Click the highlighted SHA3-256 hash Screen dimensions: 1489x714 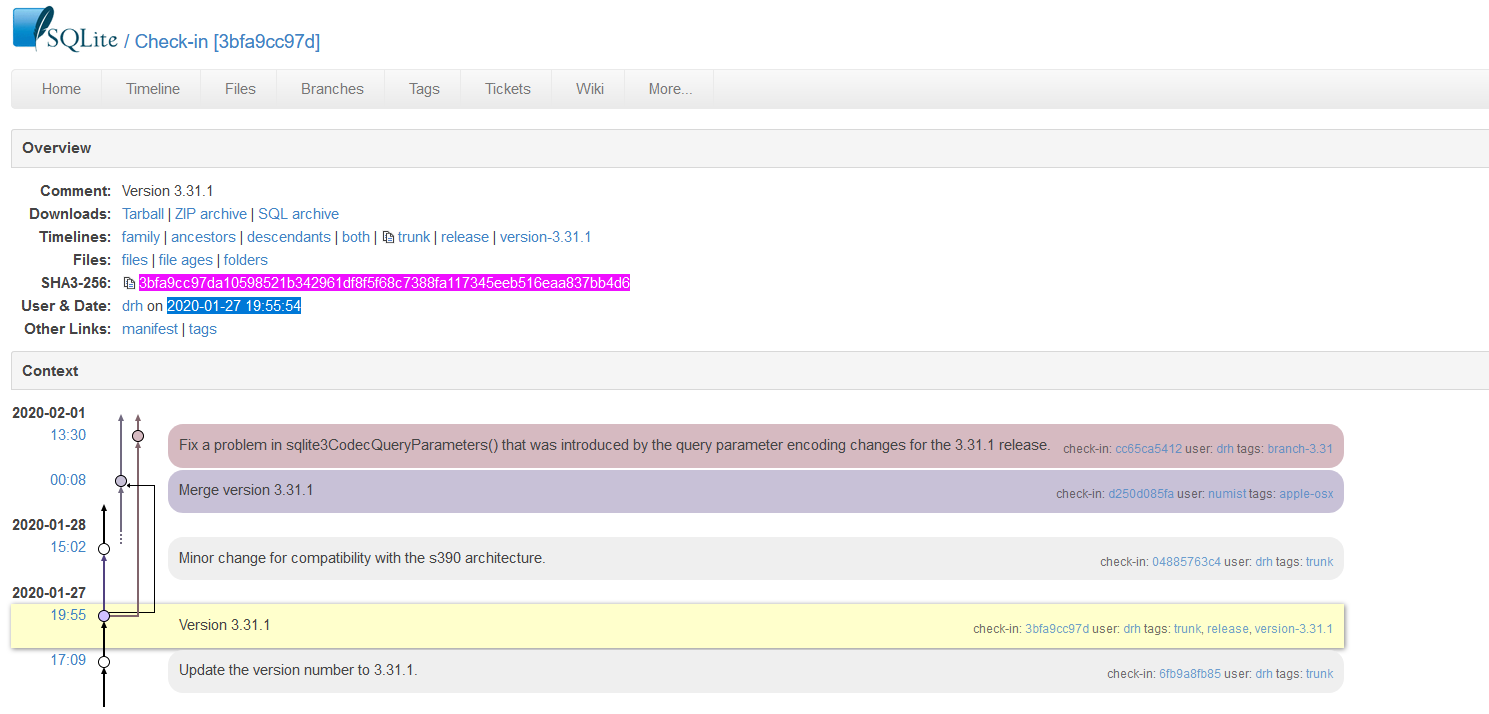[x=385, y=283]
